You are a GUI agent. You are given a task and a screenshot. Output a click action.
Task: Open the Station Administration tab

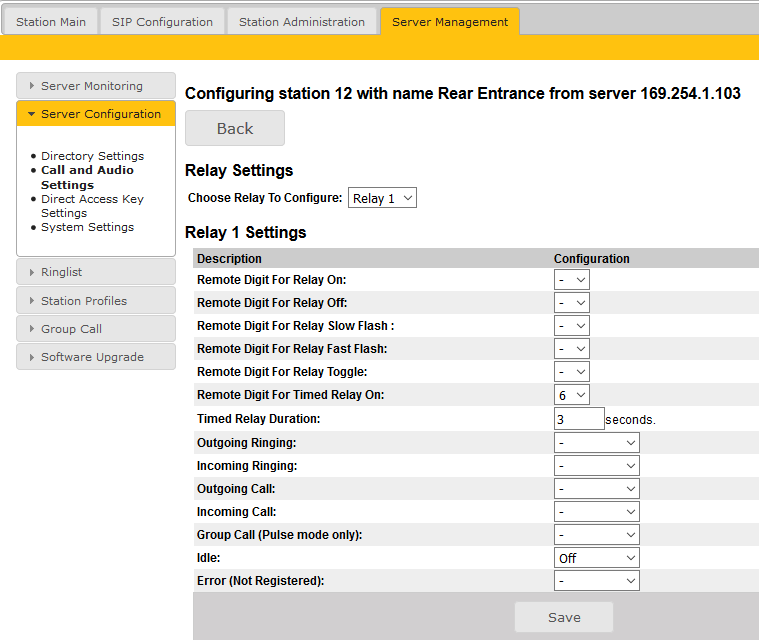[302, 22]
